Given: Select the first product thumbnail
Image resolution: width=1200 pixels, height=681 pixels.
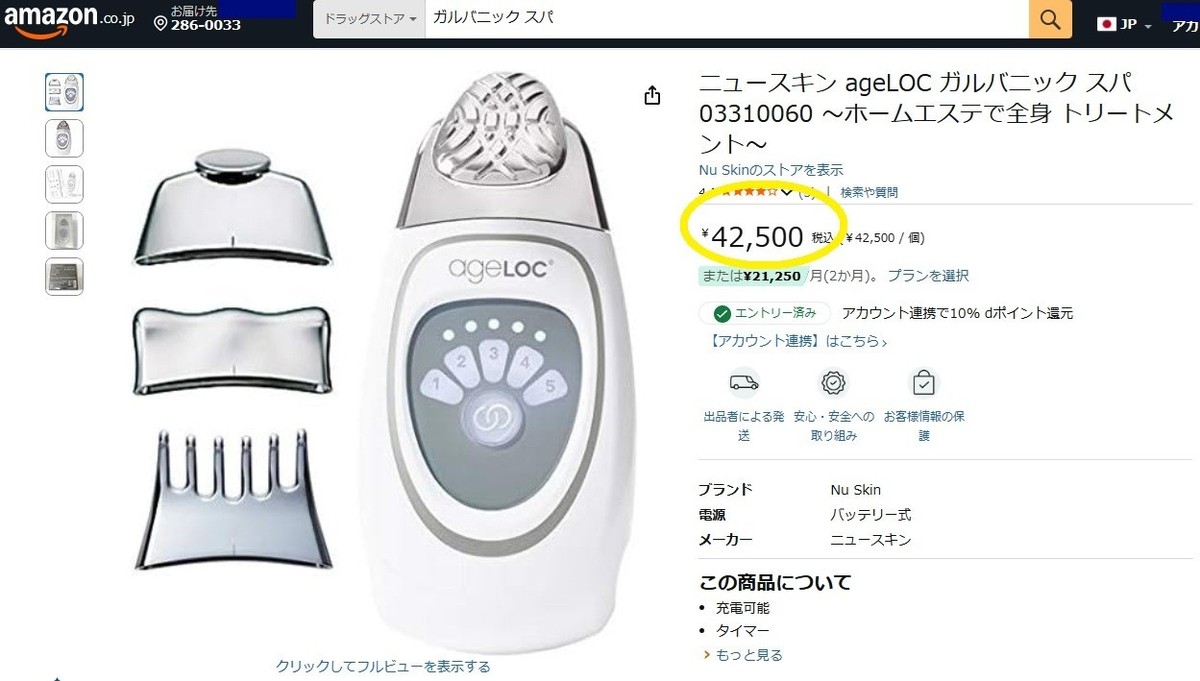Looking at the screenshot, I should [x=64, y=92].
